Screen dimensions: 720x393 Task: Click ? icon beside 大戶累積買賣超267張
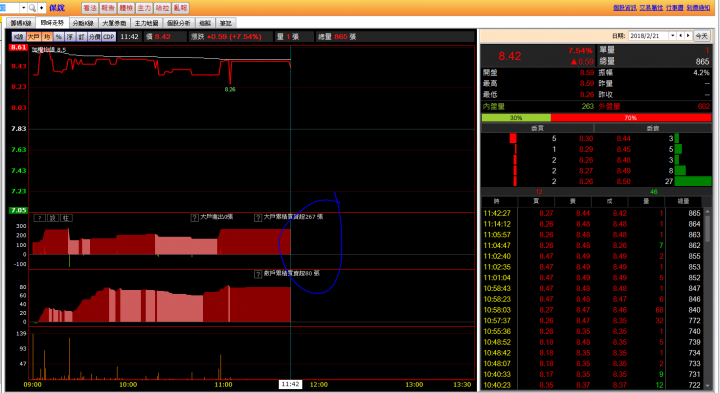point(258,218)
